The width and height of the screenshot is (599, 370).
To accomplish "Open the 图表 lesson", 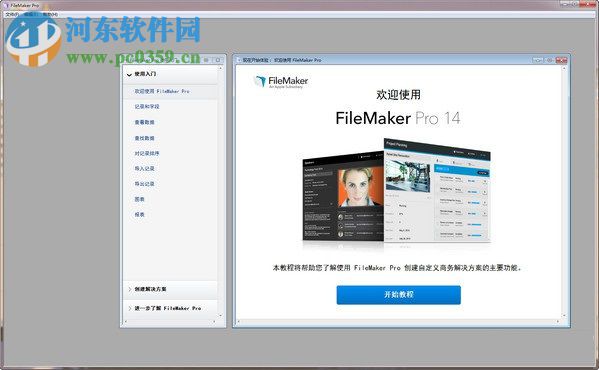I will (x=139, y=199).
